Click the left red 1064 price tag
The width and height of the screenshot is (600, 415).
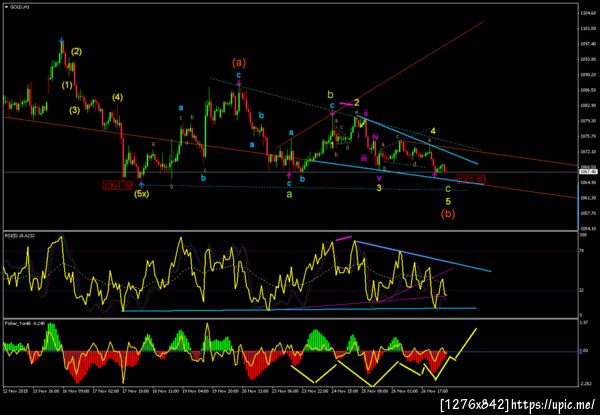117,185
